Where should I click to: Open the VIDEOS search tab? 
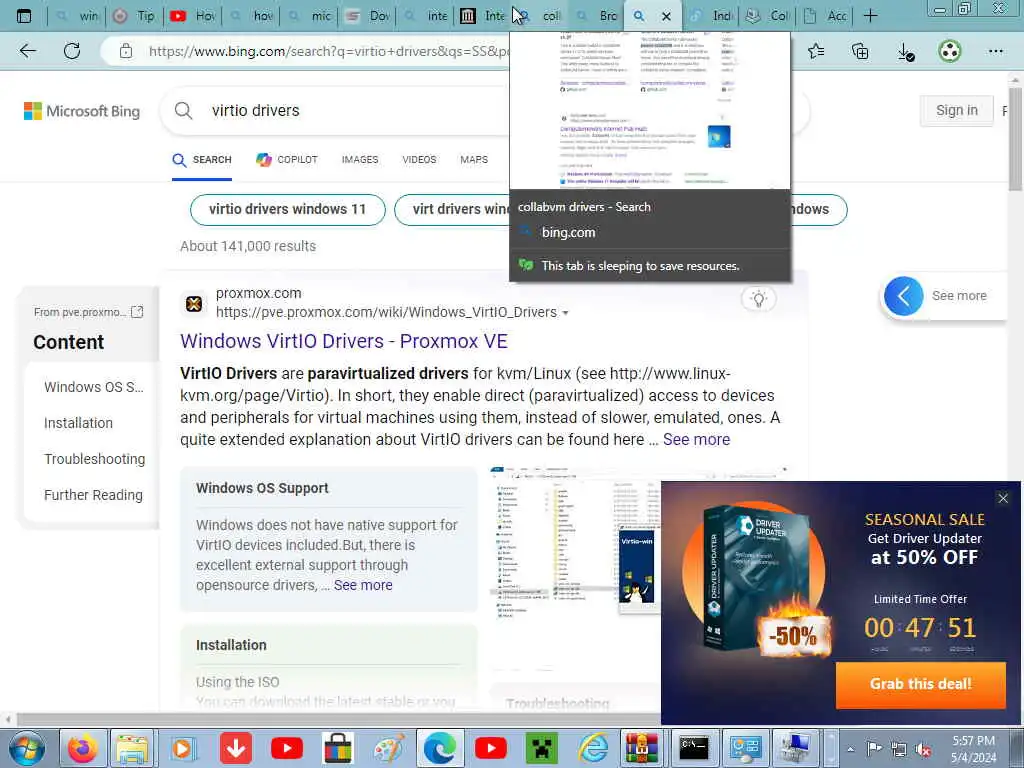point(419,159)
